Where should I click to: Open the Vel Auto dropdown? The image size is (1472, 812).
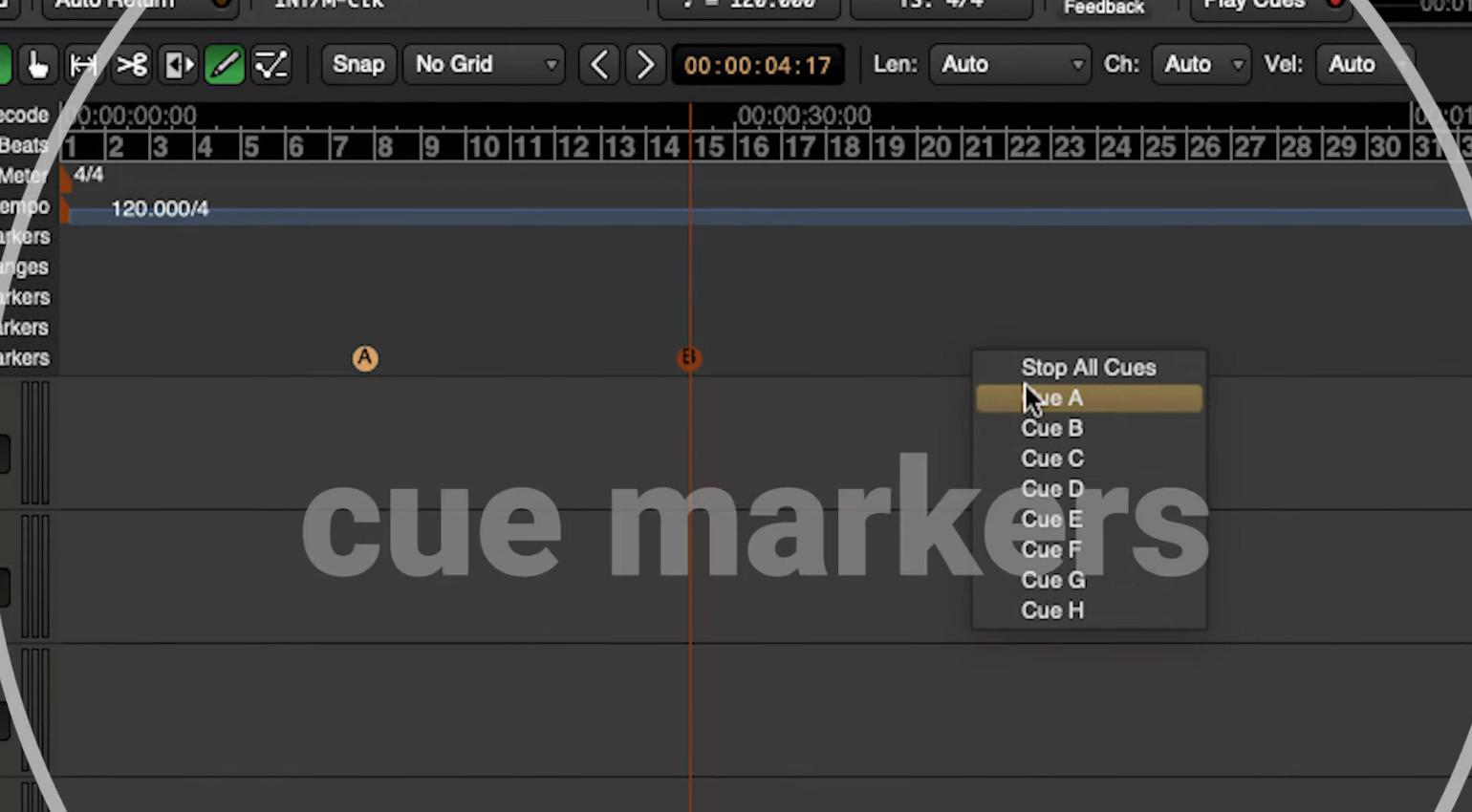(x=1365, y=65)
